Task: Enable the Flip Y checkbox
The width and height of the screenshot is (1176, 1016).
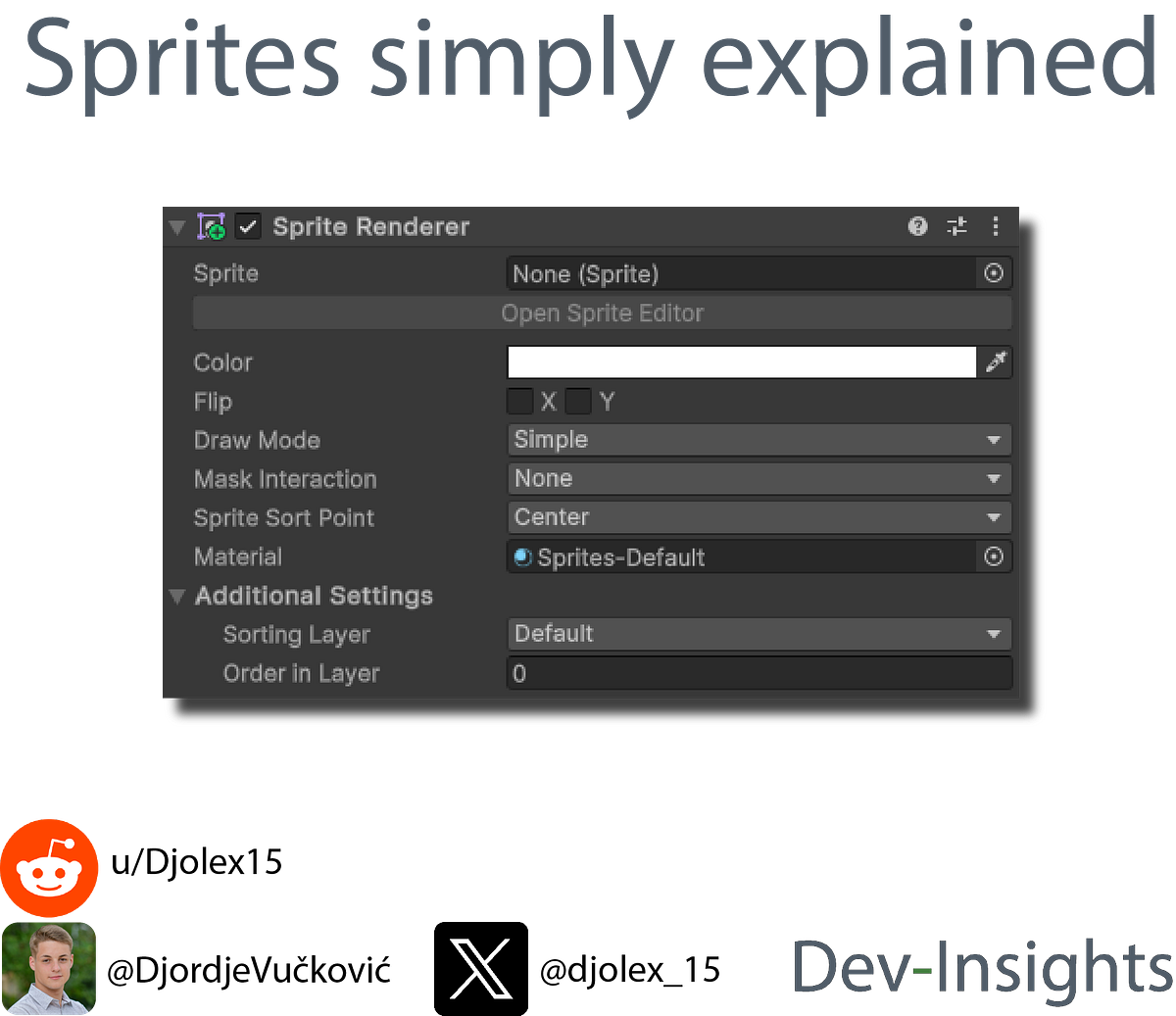Action: click(578, 401)
